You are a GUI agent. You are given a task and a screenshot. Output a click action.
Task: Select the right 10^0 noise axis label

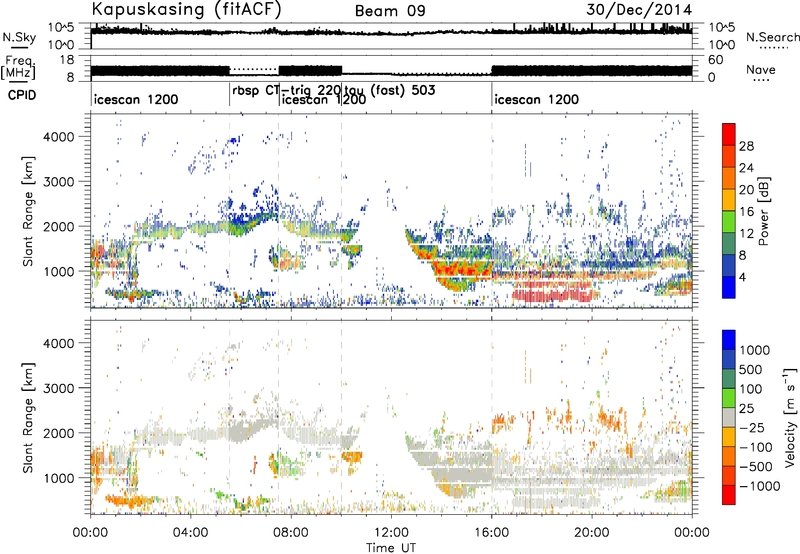[x=722, y=44]
